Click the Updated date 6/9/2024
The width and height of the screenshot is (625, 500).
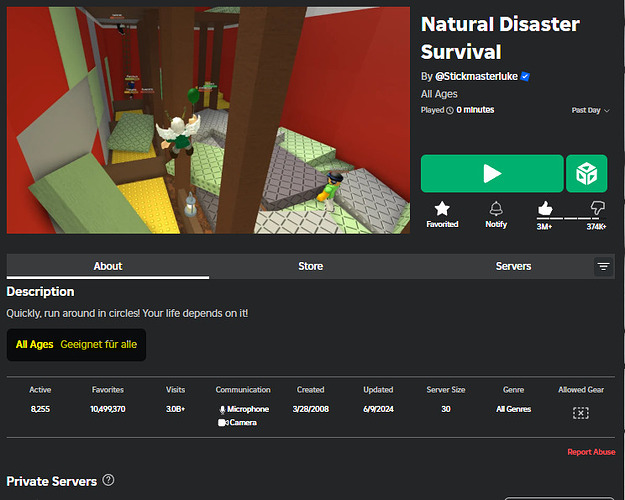[378, 409]
